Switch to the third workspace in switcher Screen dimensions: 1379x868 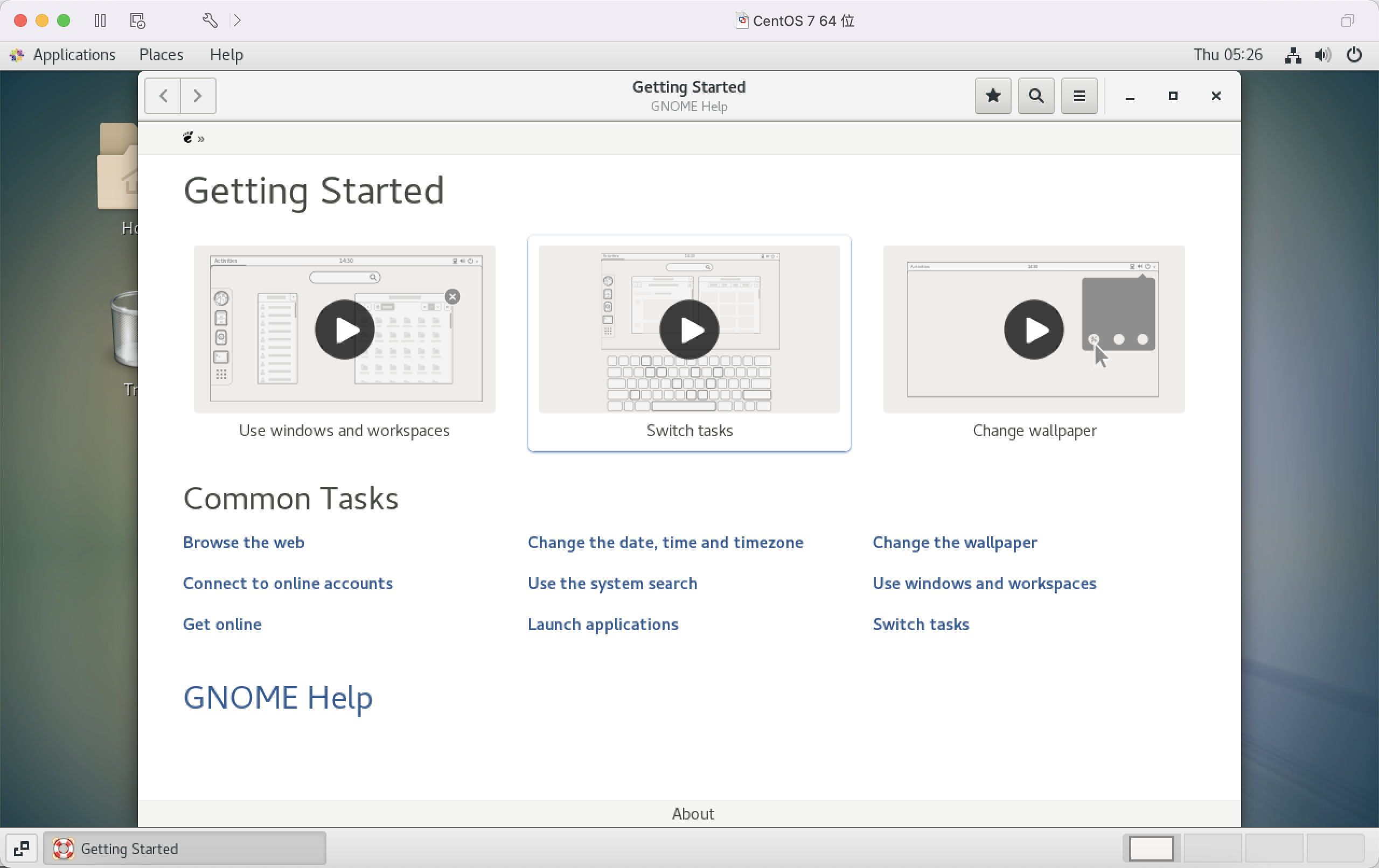coord(1273,848)
